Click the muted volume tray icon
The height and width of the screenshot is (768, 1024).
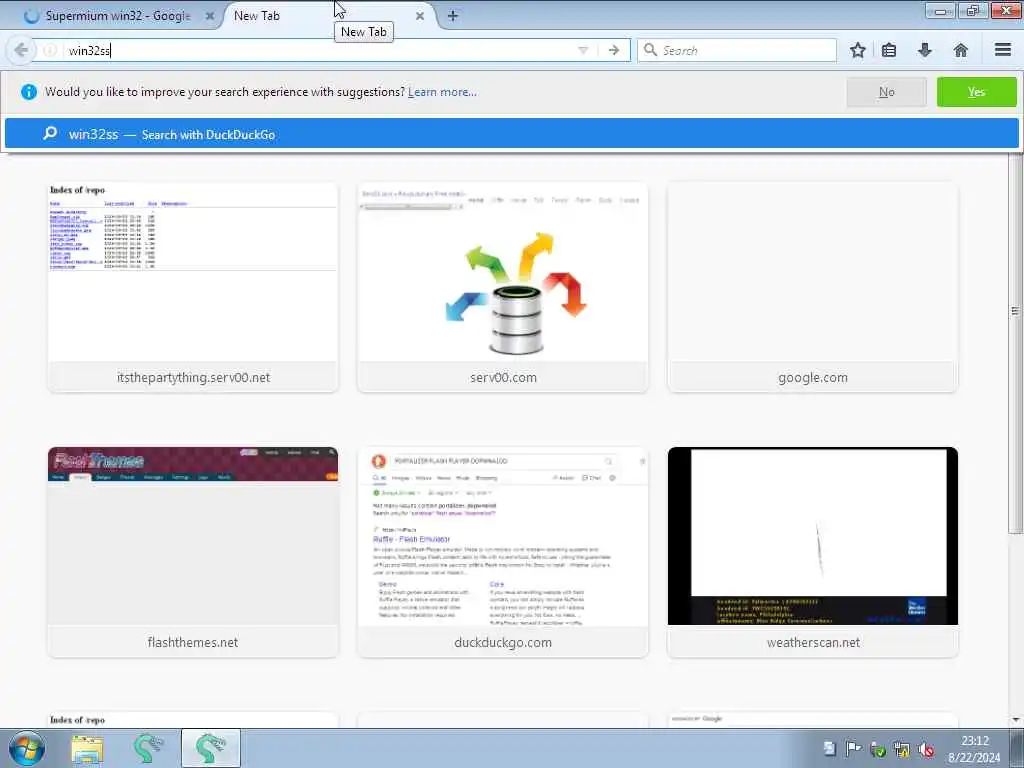(925, 749)
